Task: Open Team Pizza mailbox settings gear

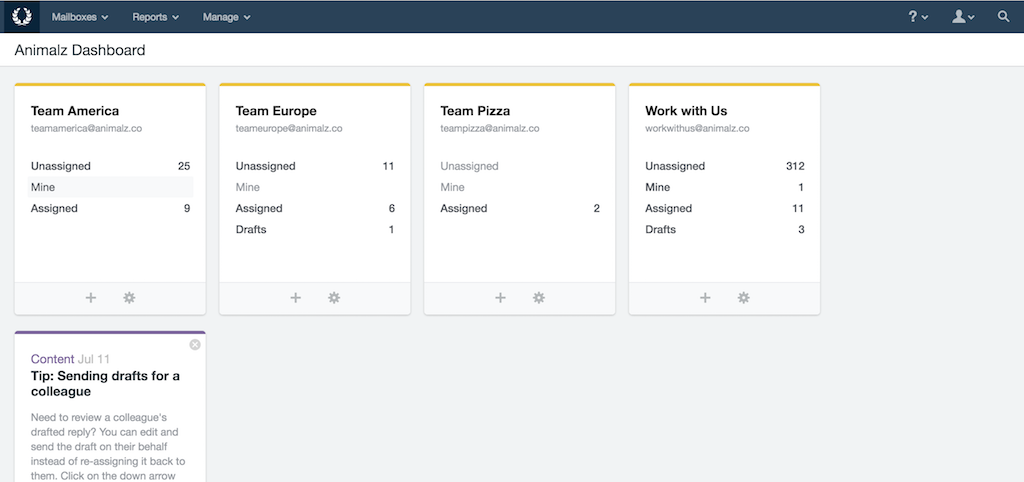Action: 539,298
